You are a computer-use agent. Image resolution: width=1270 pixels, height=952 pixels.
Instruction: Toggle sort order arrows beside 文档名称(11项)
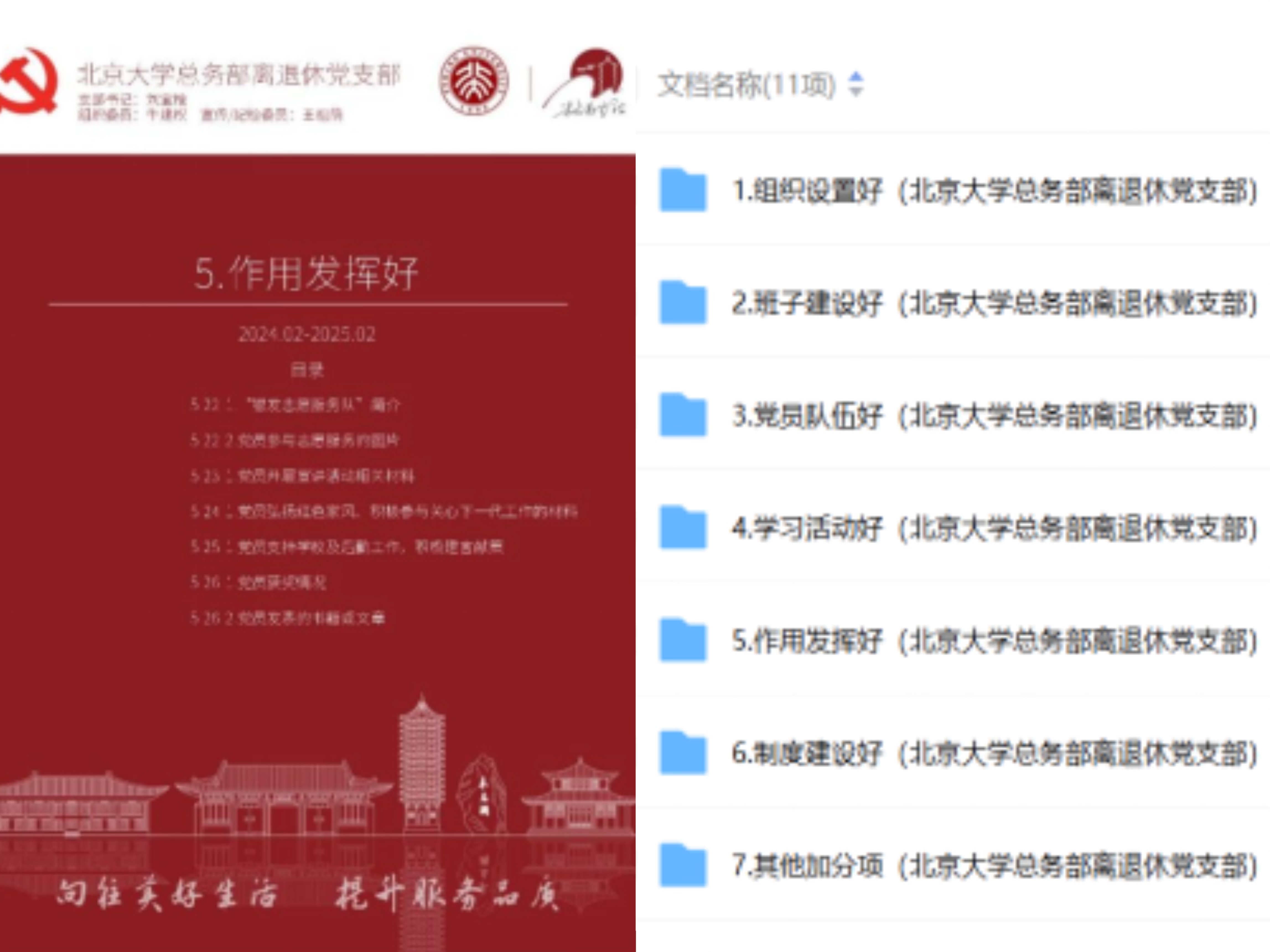point(856,84)
